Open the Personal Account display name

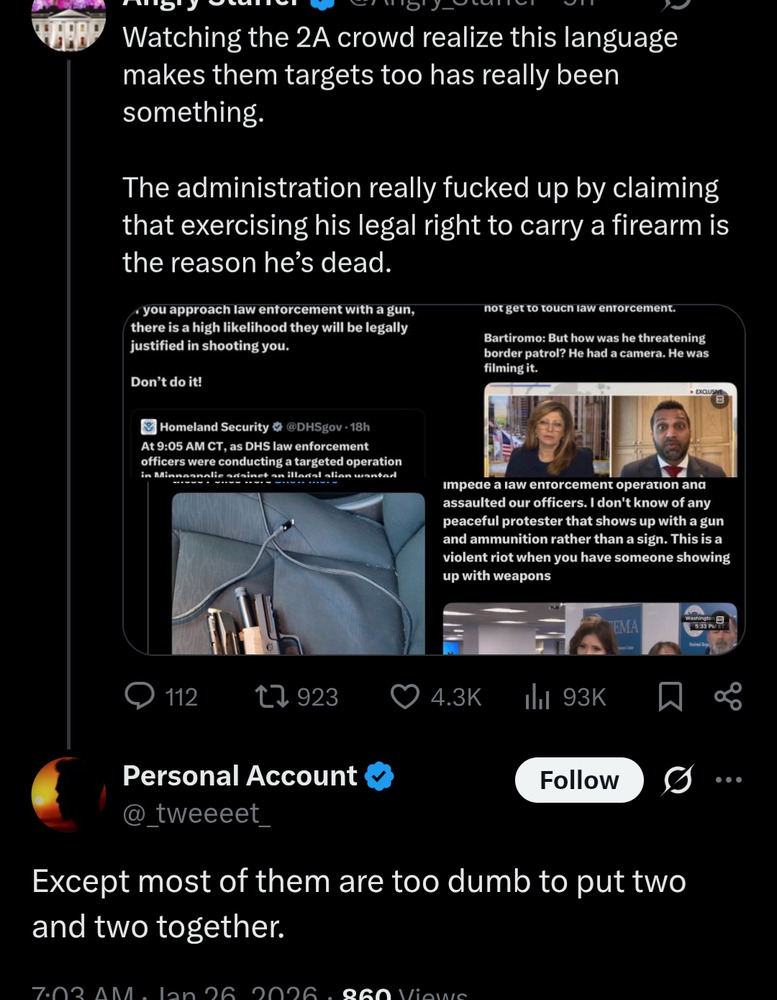click(x=239, y=776)
